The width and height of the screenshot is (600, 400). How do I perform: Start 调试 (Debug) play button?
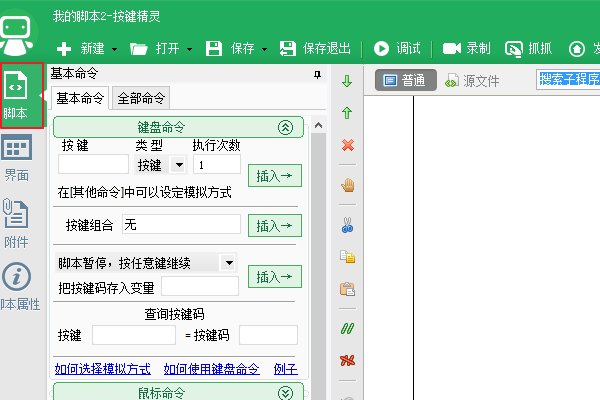(x=397, y=49)
